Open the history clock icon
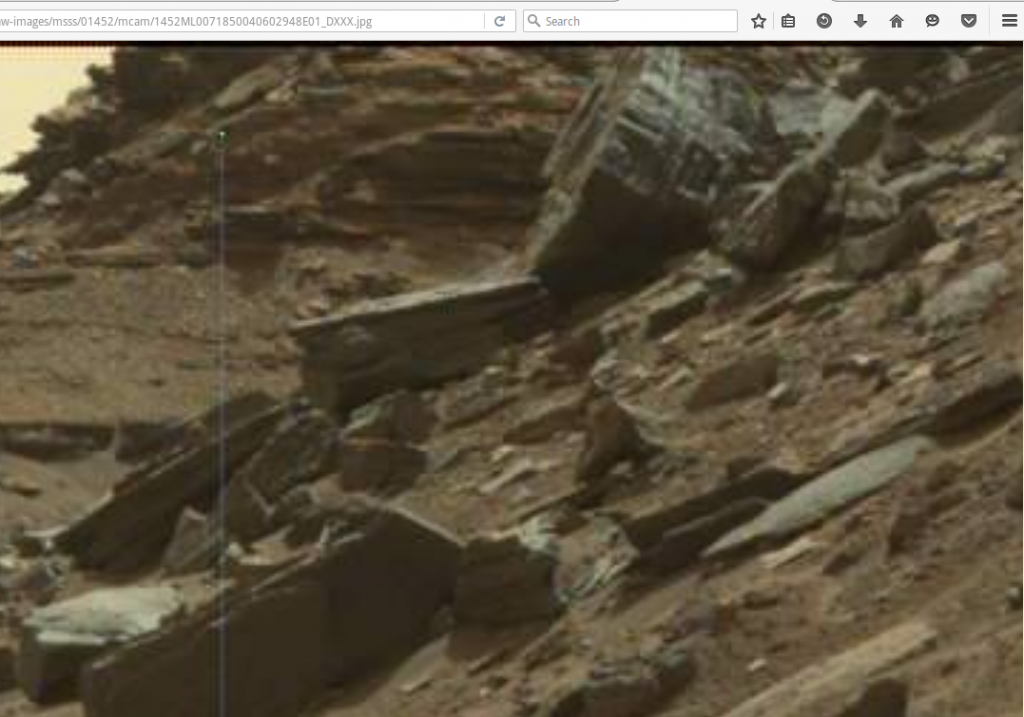This screenshot has width=1024, height=717. click(x=824, y=21)
